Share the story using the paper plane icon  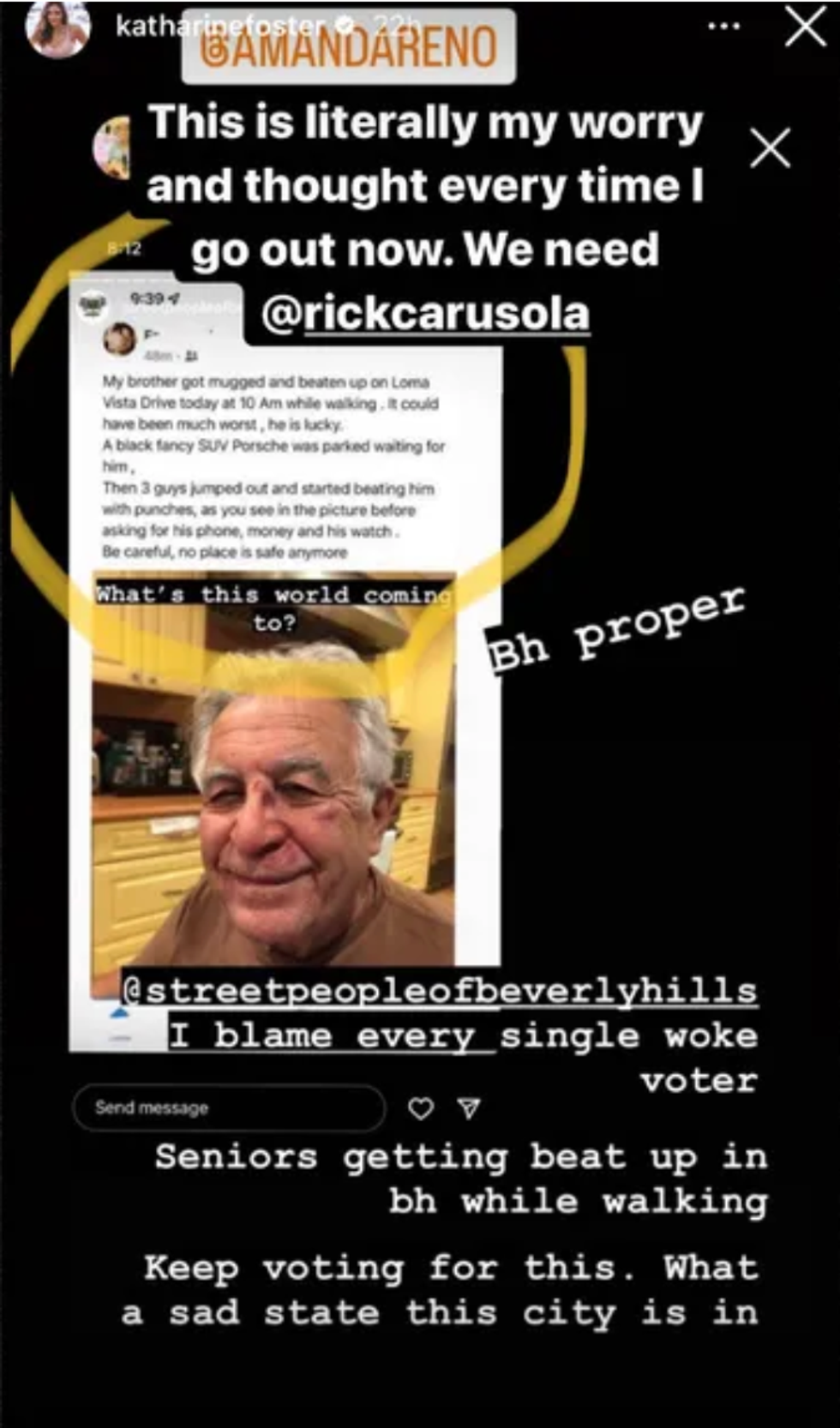pyautogui.click(x=469, y=1108)
